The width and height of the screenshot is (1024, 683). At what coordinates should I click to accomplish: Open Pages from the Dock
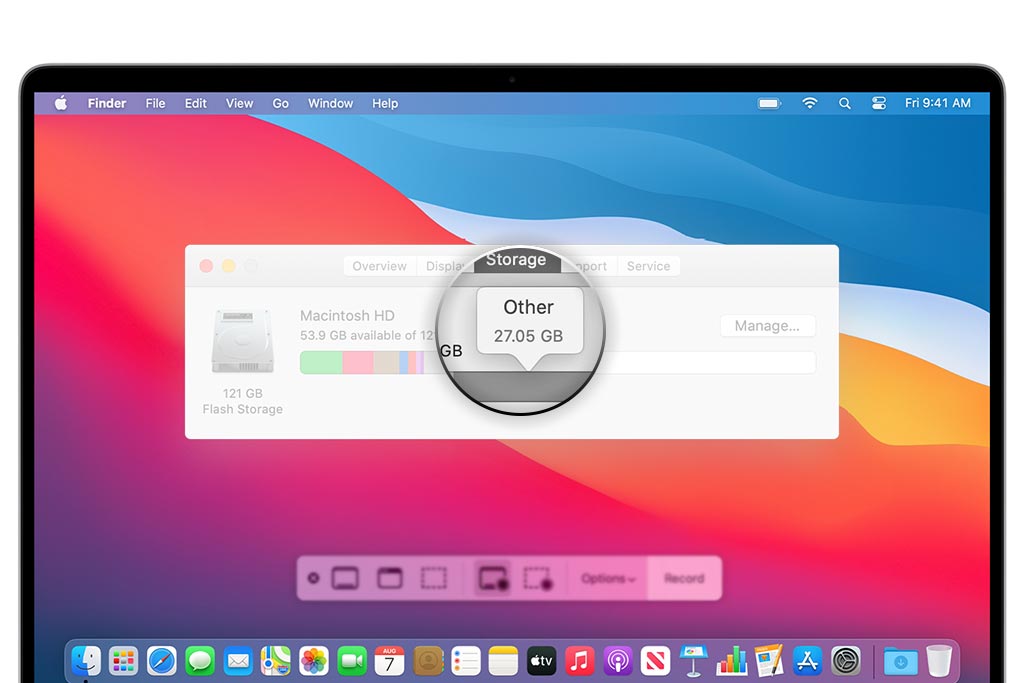tap(769, 661)
